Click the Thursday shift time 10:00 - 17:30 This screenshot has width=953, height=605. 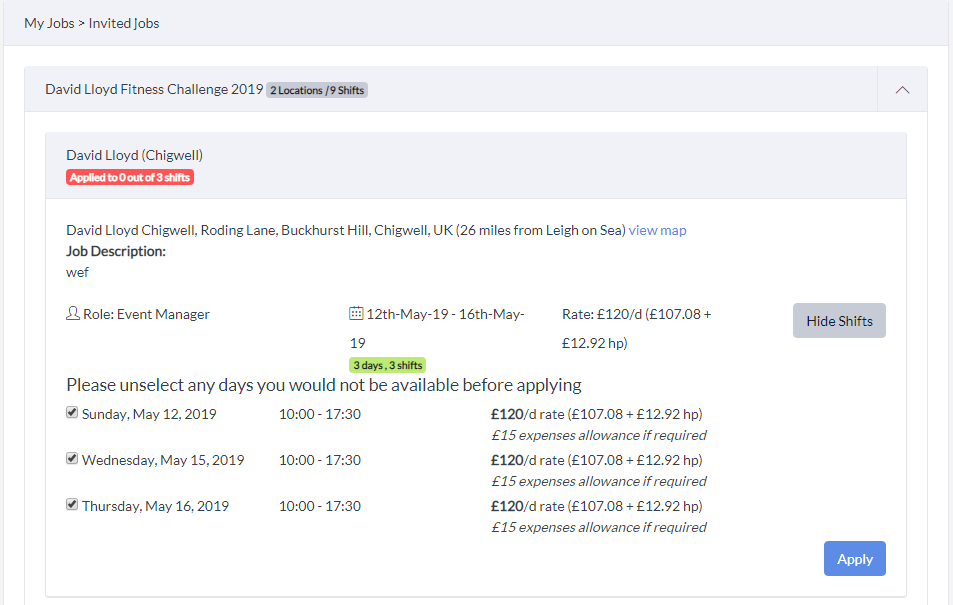(x=320, y=506)
